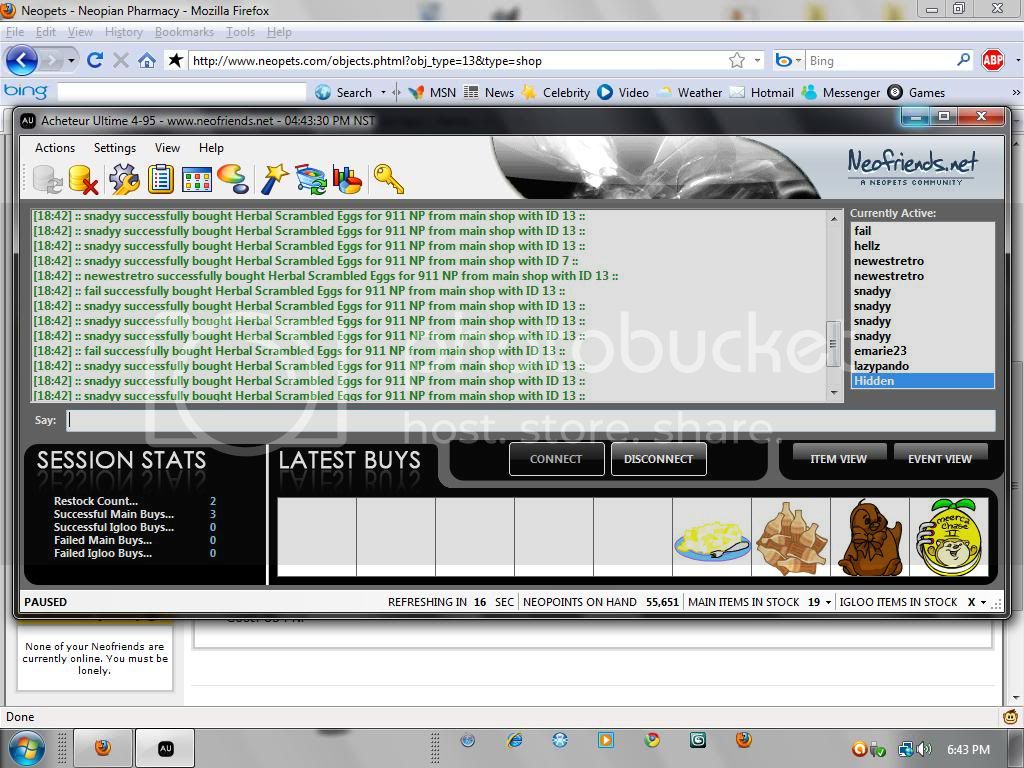This screenshot has width=1024, height=768.
Task: Select Hidden in the Currently Active list
Action: 922,381
